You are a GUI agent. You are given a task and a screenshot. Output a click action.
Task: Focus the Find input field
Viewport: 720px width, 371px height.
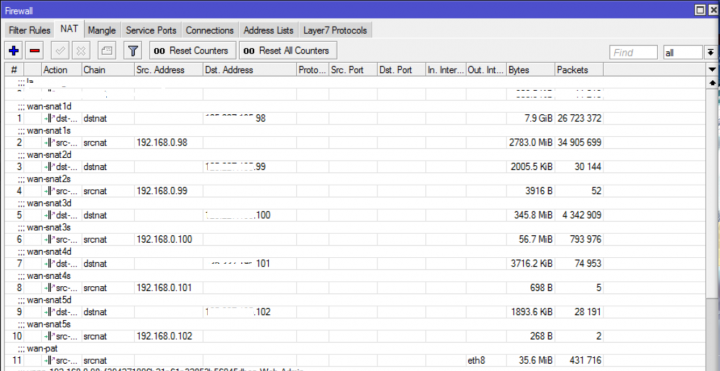pos(633,53)
